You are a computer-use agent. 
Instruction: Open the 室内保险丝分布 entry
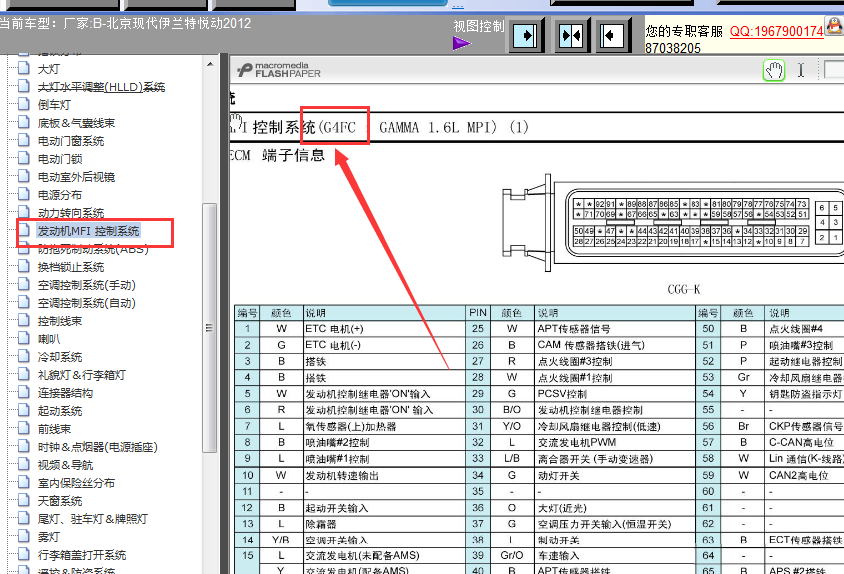click(76, 484)
